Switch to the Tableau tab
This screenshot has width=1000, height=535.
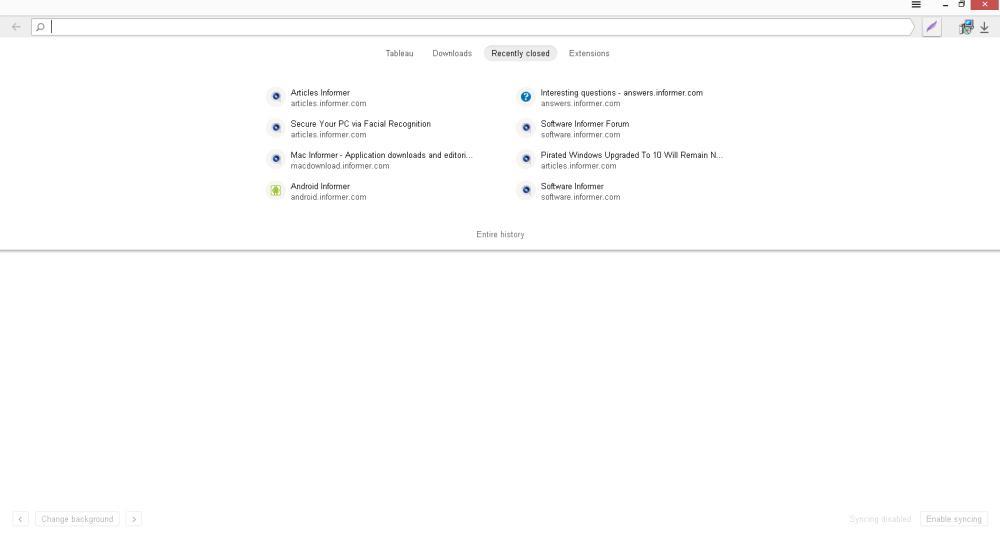pos(399,54)
